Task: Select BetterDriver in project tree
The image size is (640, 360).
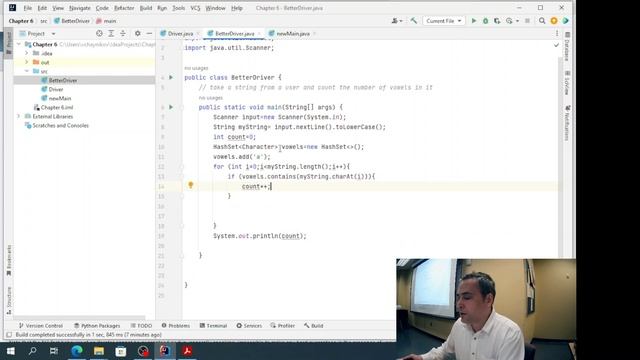Action: 62,80
